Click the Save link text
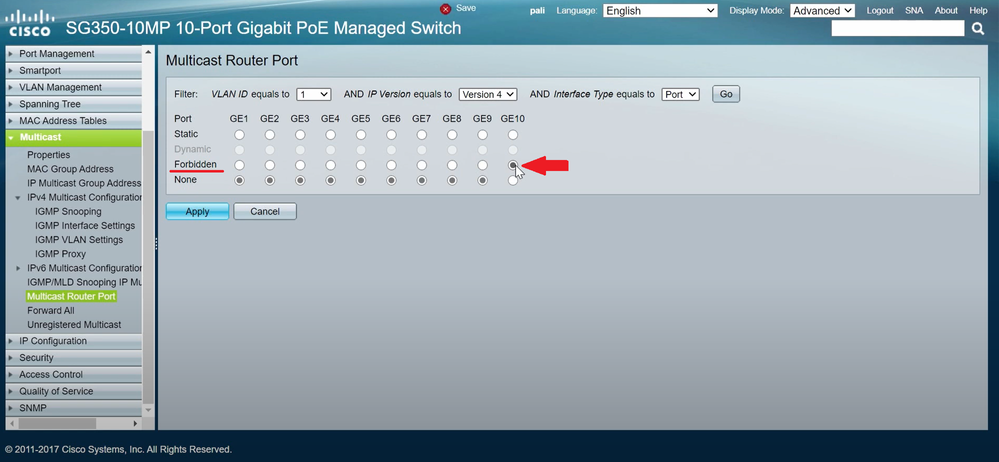The height and width of the screenshot is (462, 999). [466, 8]
